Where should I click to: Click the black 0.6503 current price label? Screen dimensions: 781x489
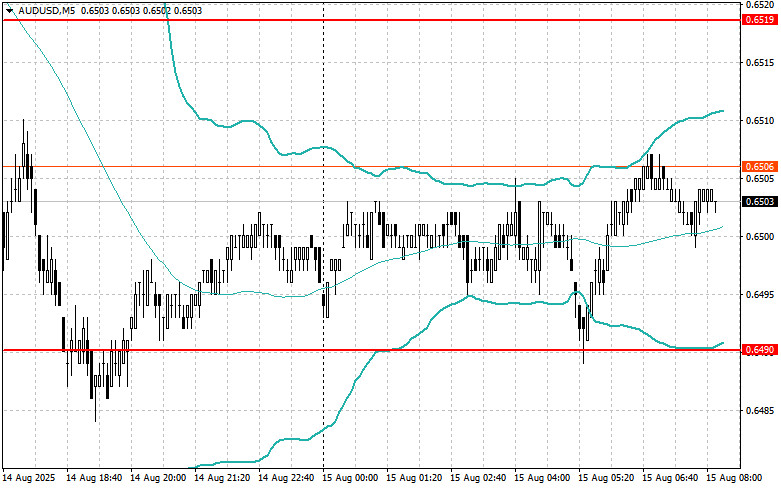760,201
